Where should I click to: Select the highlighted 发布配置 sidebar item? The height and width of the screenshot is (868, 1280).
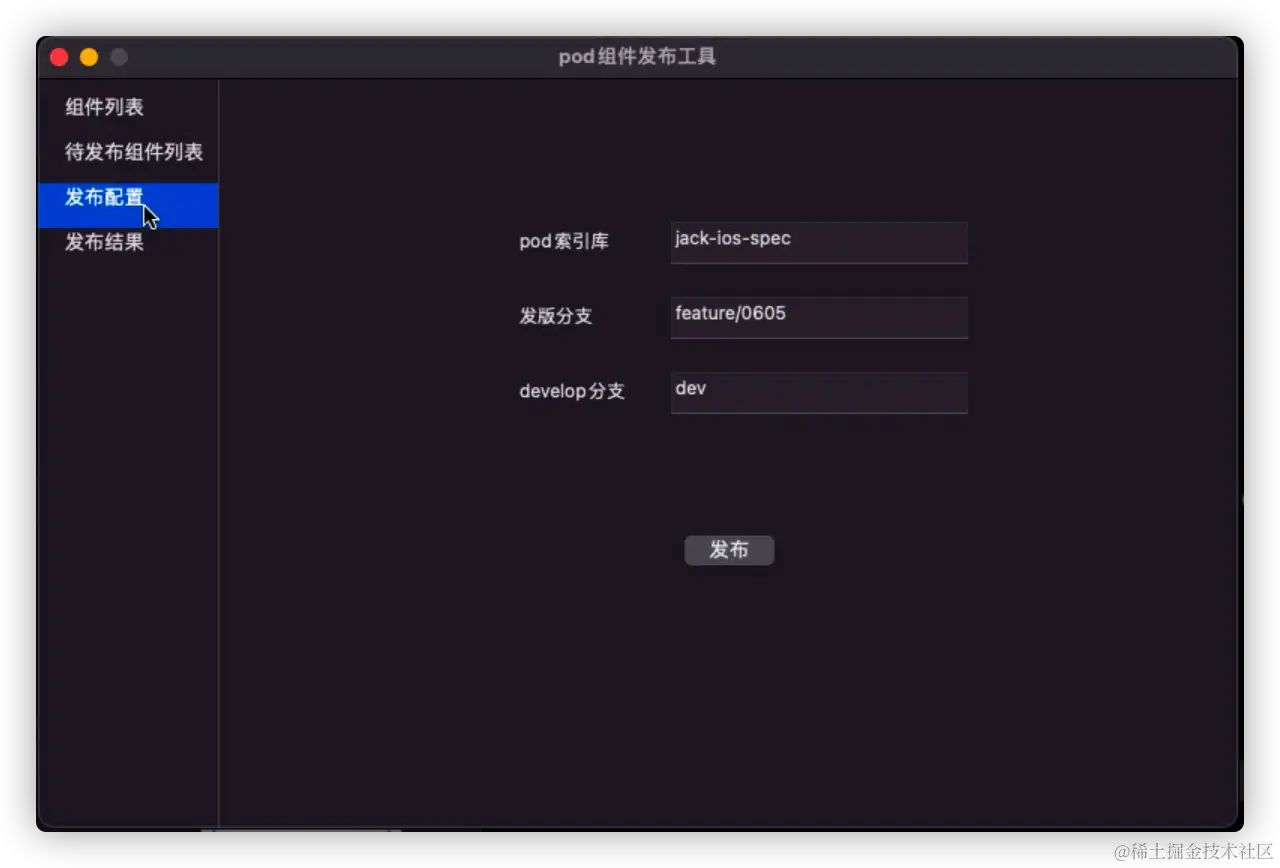[128, 205]
